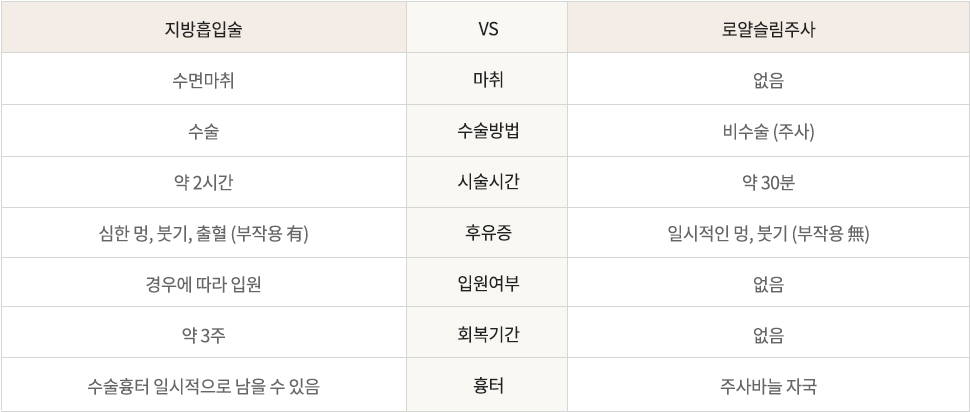This screenshot has height=412, width=970.
Task: Select the 주사바늘 자국 cell
Action: pyautogui.click(x=768, y=385)
